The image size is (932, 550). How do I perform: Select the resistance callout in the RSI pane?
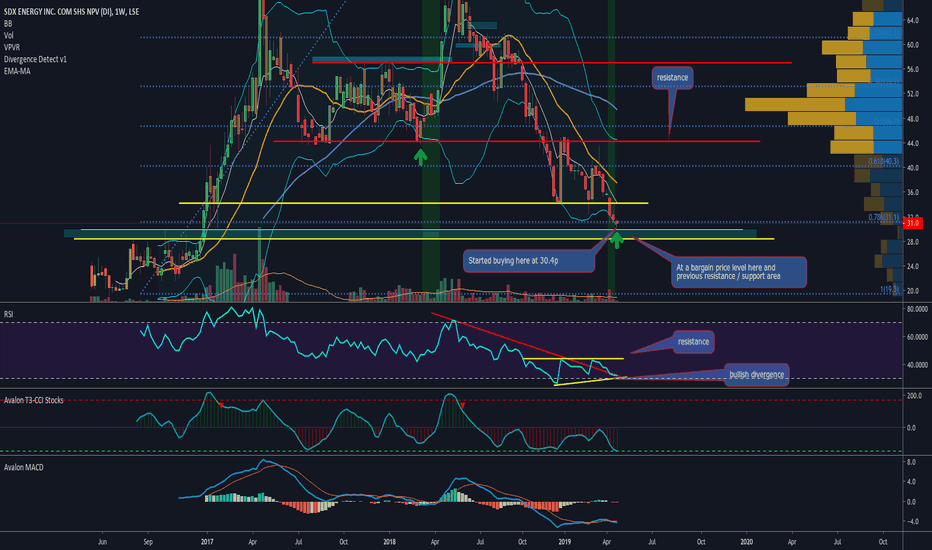click(693, 342)
